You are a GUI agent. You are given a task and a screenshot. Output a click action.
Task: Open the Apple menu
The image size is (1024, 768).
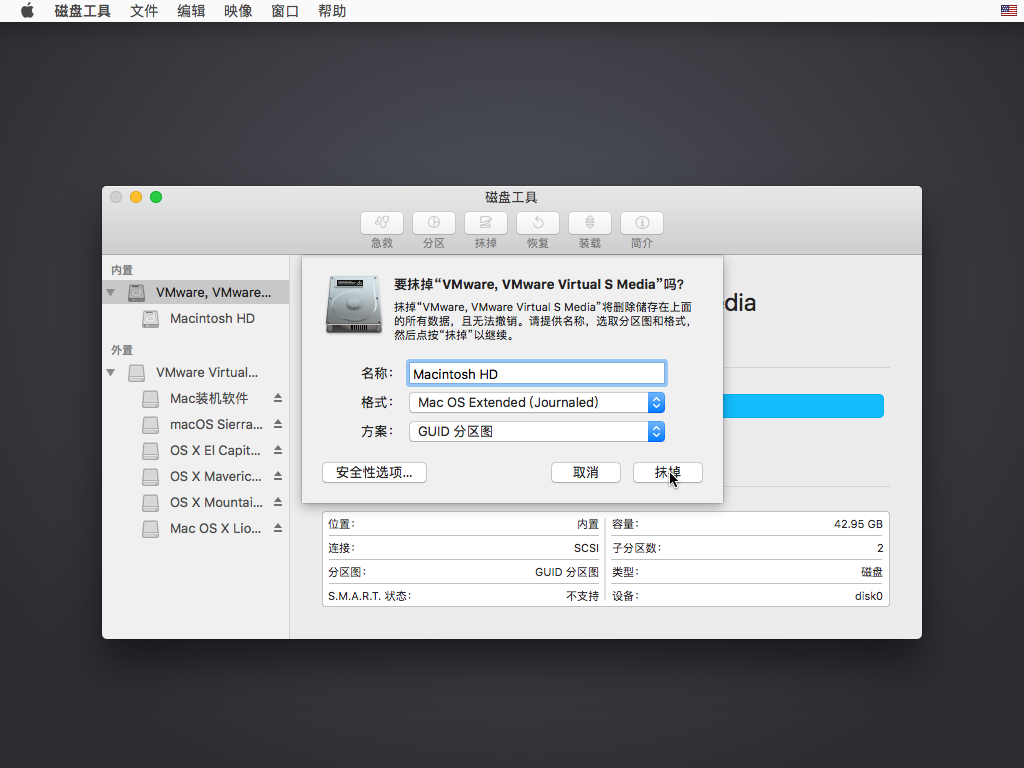[27, 10]
